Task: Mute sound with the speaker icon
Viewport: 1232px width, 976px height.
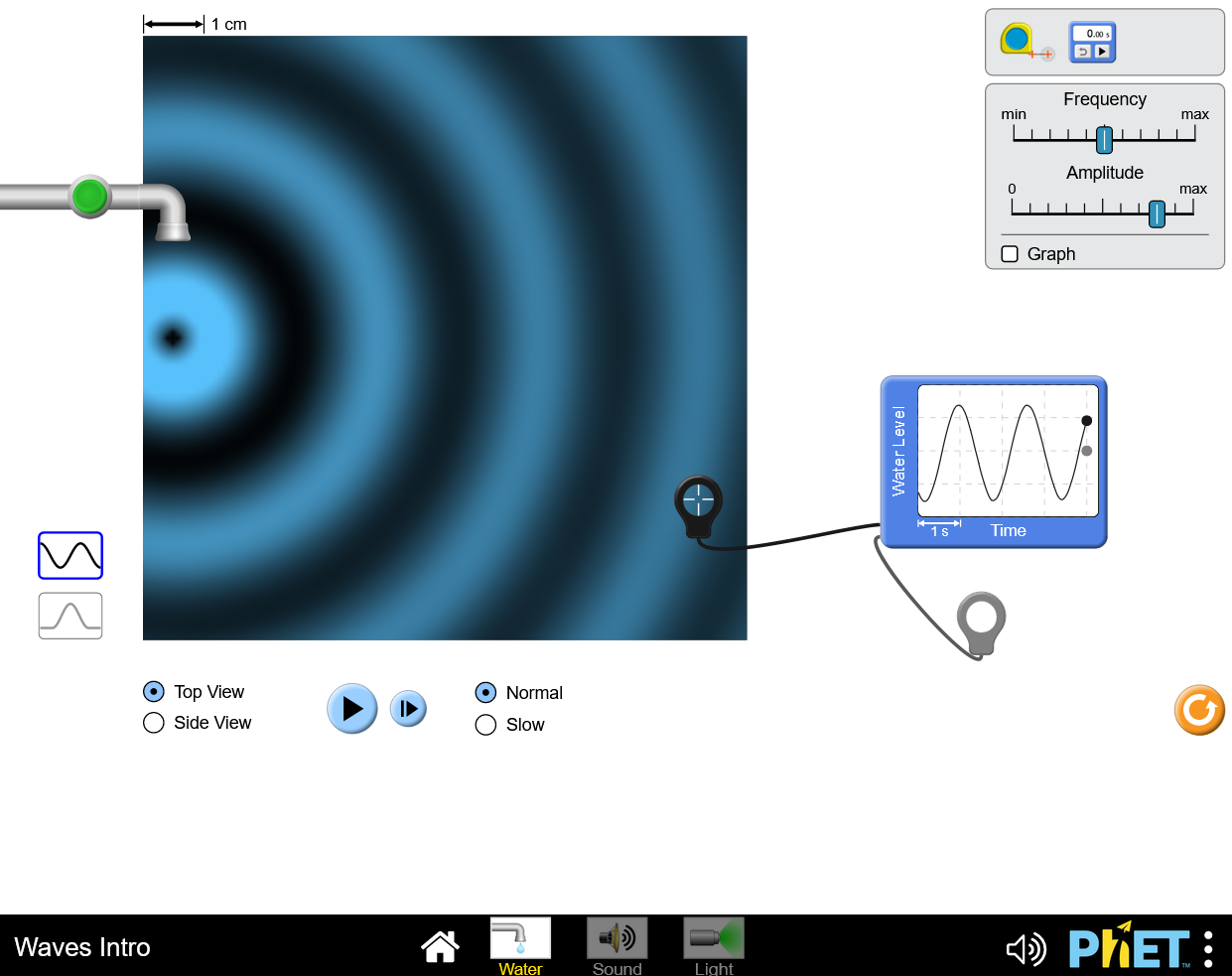Action: pyautogui.click(x=1026, y=949)
